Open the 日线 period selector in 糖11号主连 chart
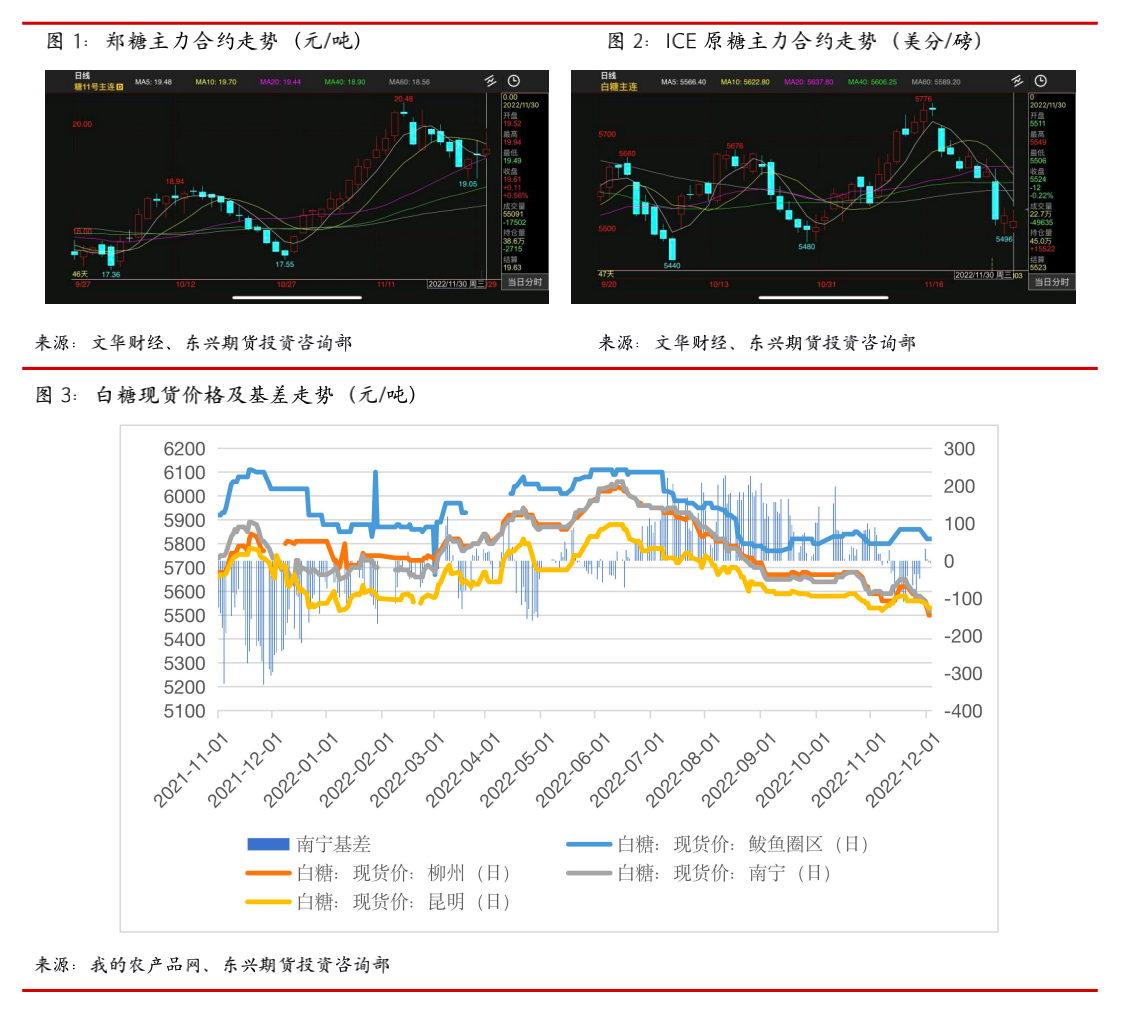 pos(83,76)
